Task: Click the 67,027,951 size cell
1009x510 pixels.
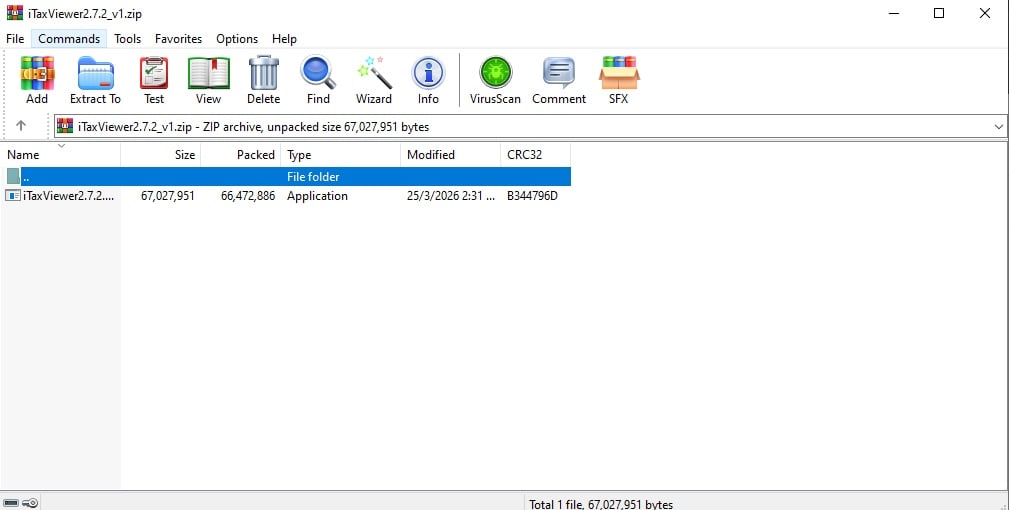Action: pos(168,196)
